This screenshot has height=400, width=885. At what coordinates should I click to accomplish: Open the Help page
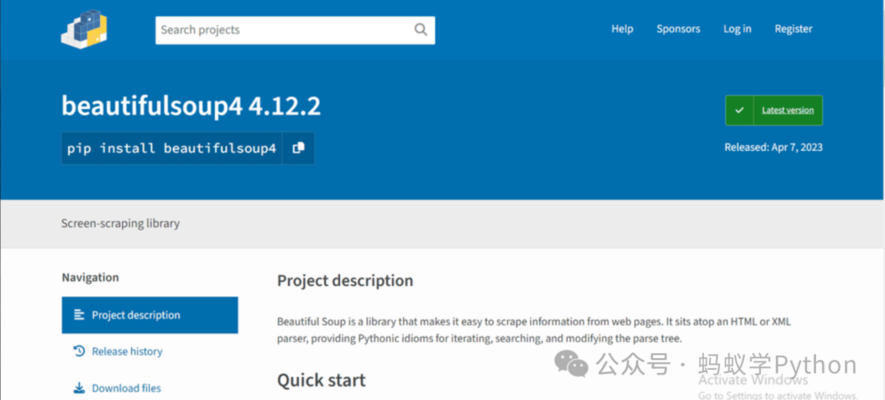point(622,29)
